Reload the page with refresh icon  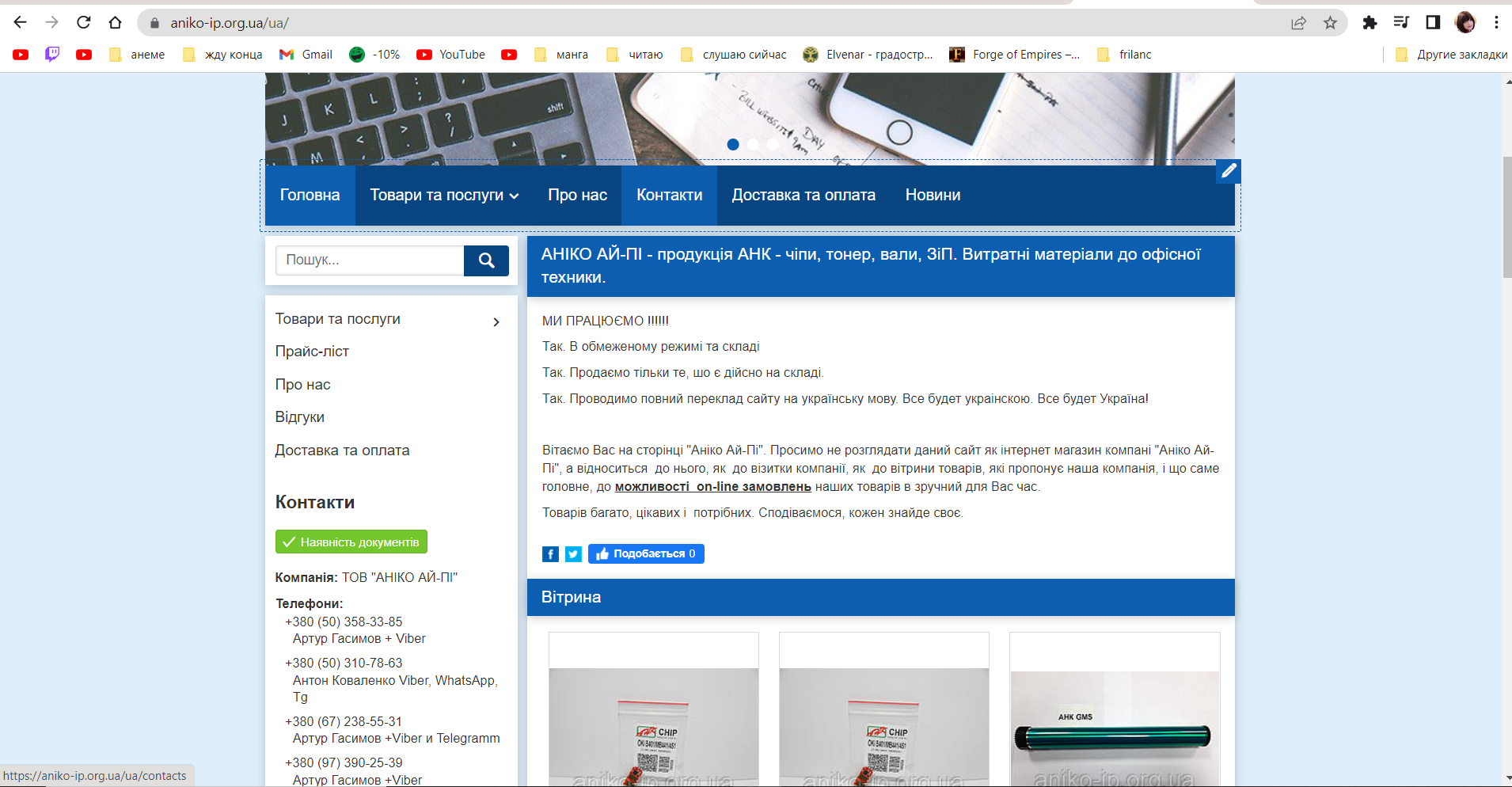click(x=84, y=22)
